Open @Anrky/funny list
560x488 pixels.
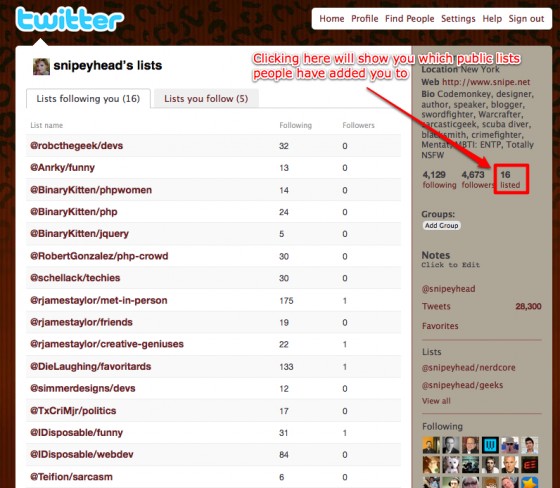(x=62, y=168)
